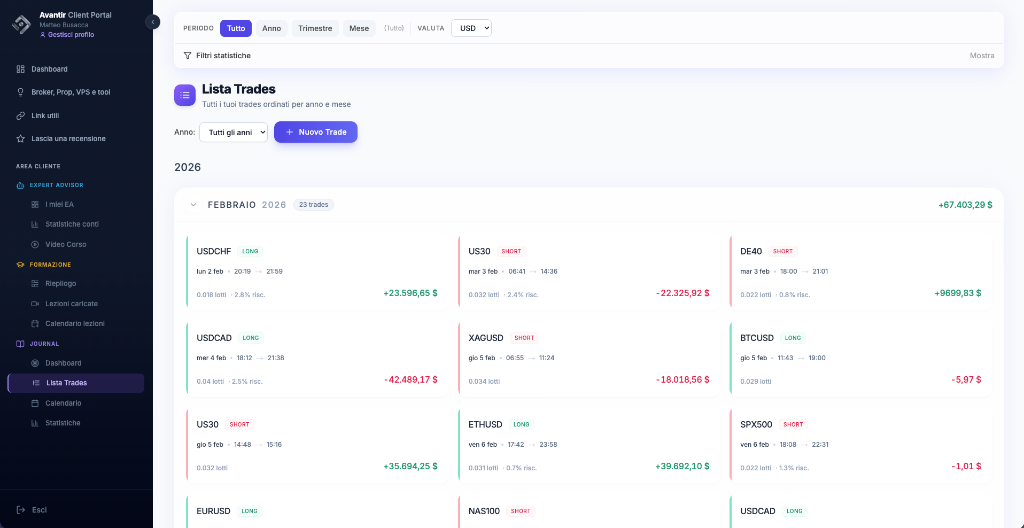Click the Expert Advisor robot icon
Viewport: 1024px width, 528px height.
click(x=20, y=186)
